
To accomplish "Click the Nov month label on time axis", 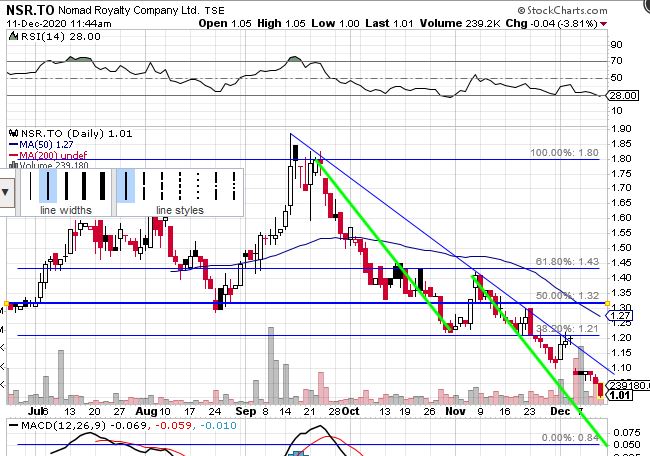I will point(455,411).
